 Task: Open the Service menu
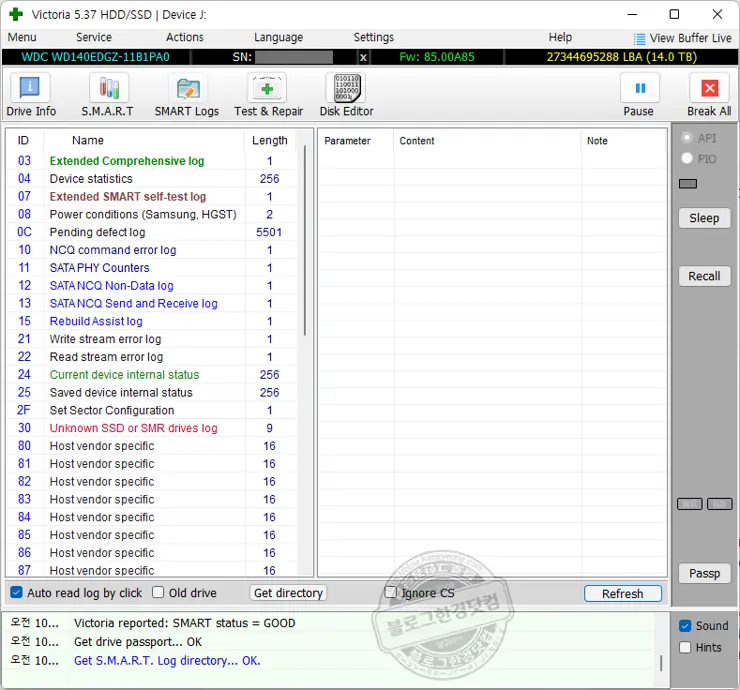94,37
